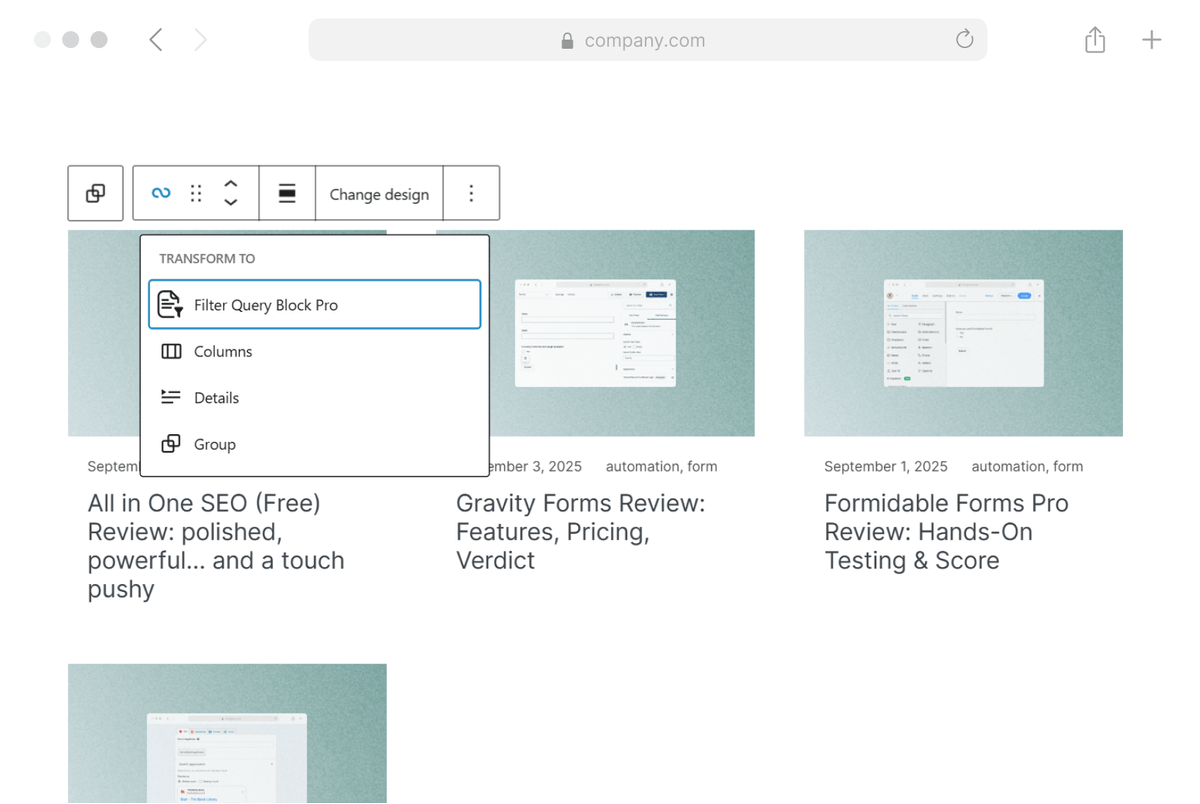Click Formidable Forms post's automation category
Screen dimensions: 1200x804
[x=1008, y=466]
